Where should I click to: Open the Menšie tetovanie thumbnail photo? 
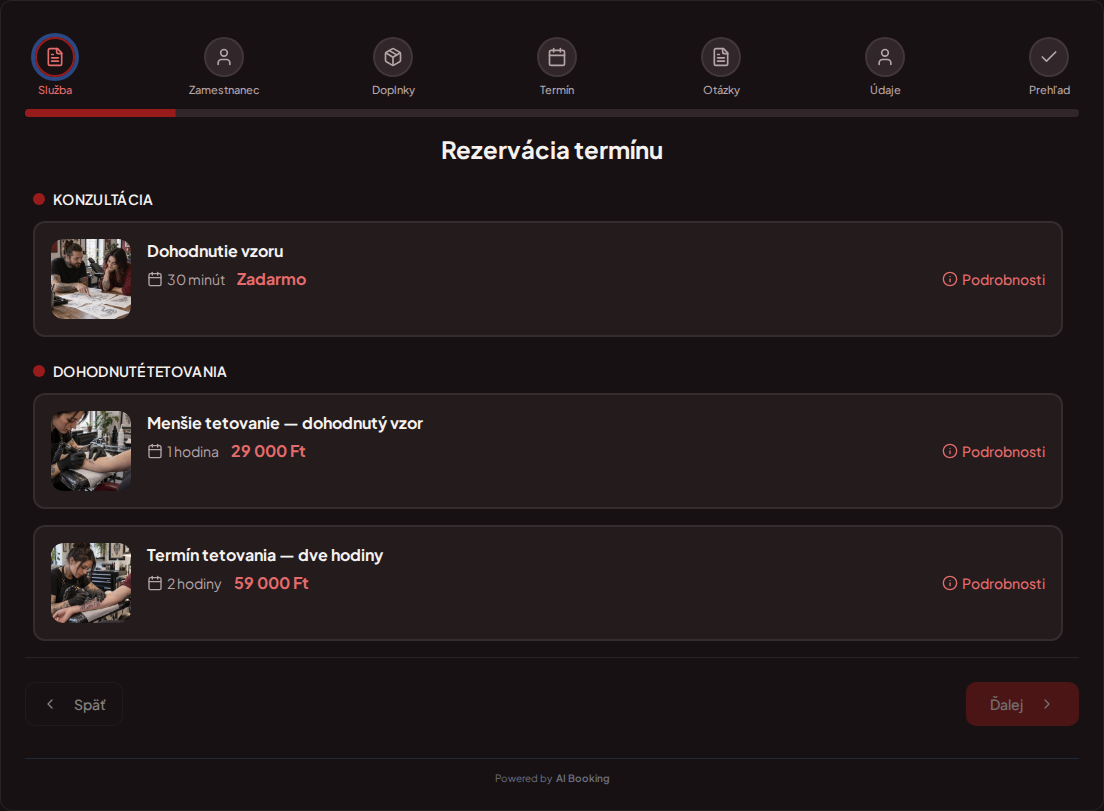(91, 451)
